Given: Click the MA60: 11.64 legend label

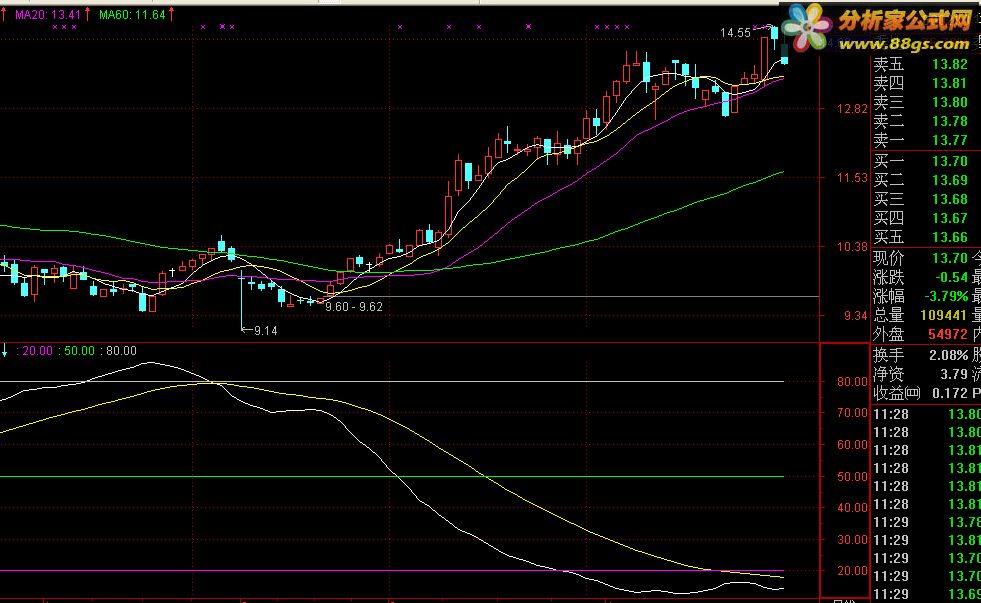Looking at the screenshot, I should [x=132, y=14].
